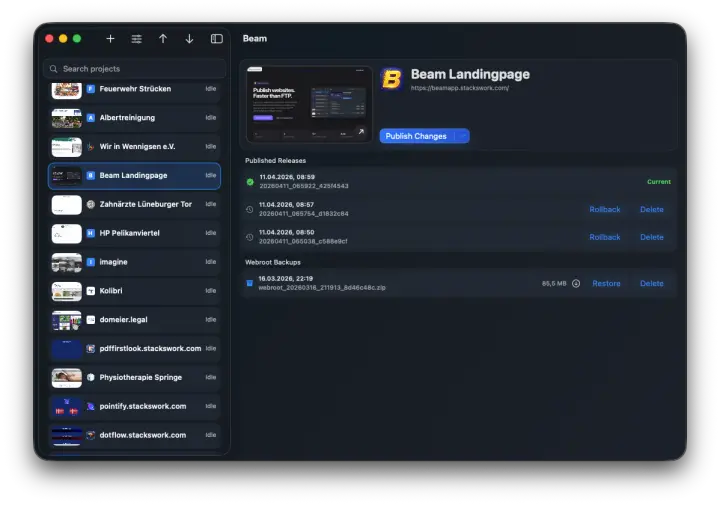Viewport: 720px width, 505px height.
Task: Click the upload arrow icon in the toolbar
Action: point(163,39)
